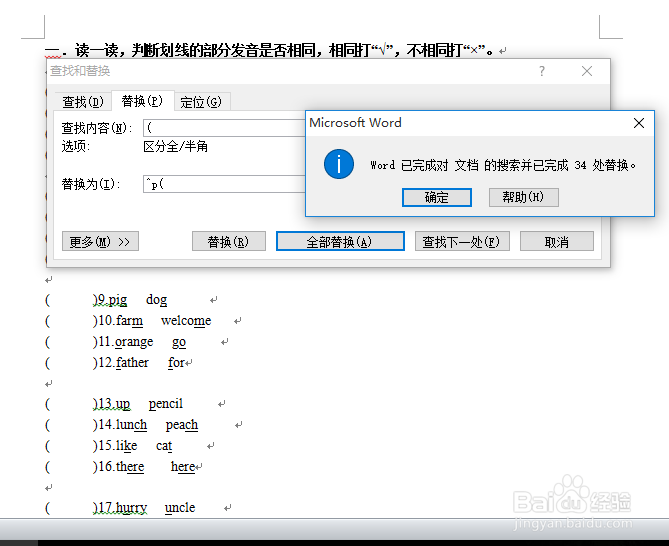Screen dimensions: 669x546
Task: Switch to the 查找(D) tab
Action: tap(83, 102)
